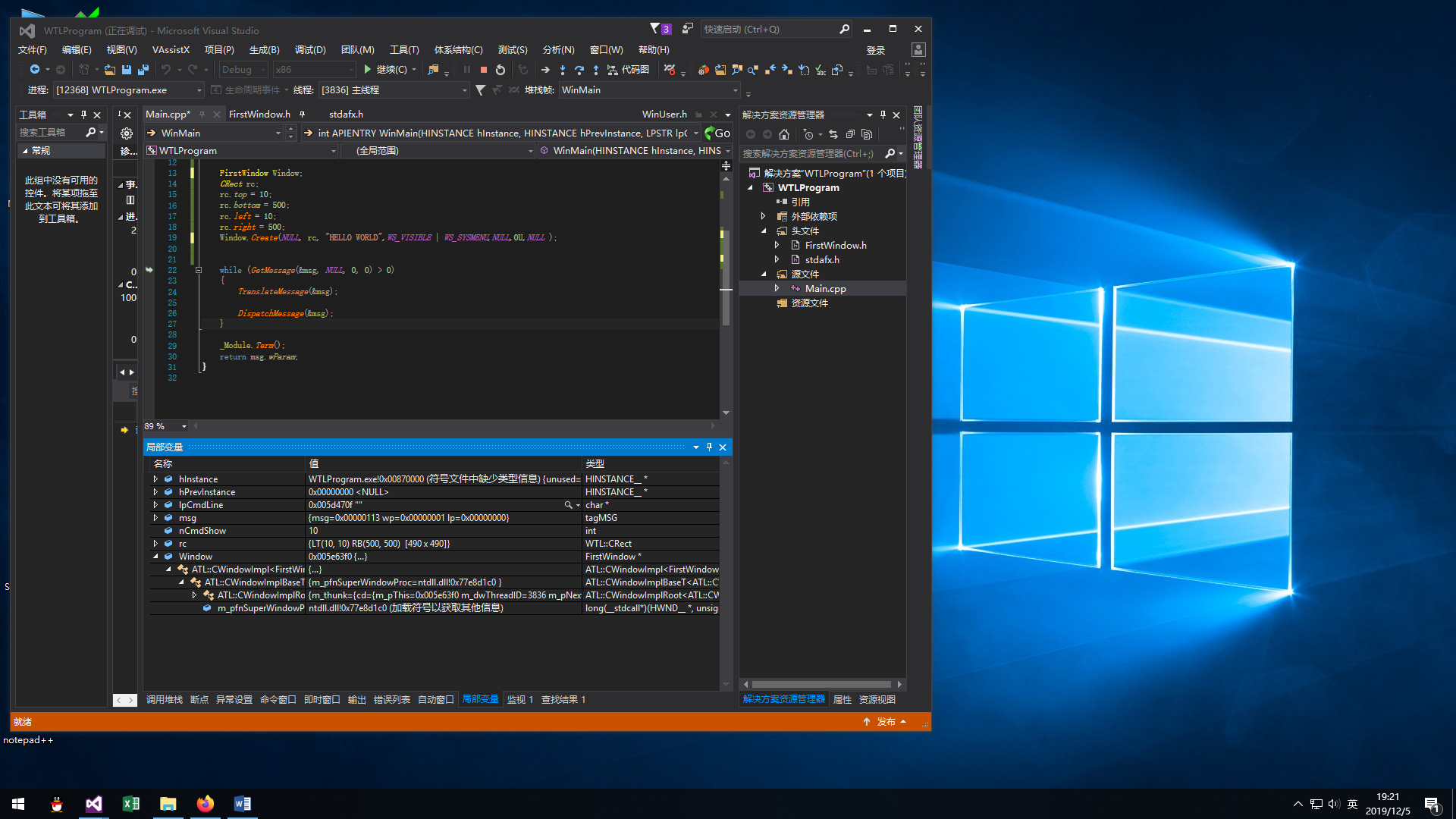Select stdafx.h in Solution Explorer

[822, 260]
